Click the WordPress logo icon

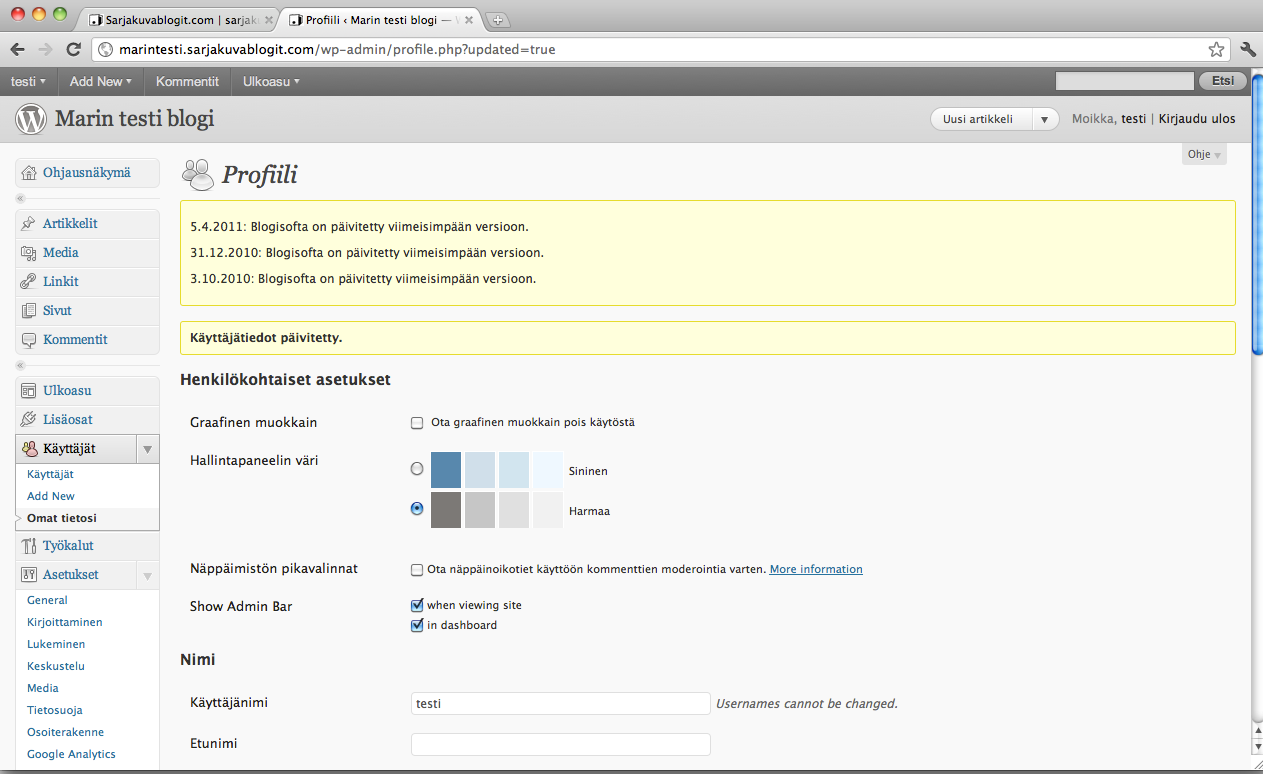pos(31,120)
